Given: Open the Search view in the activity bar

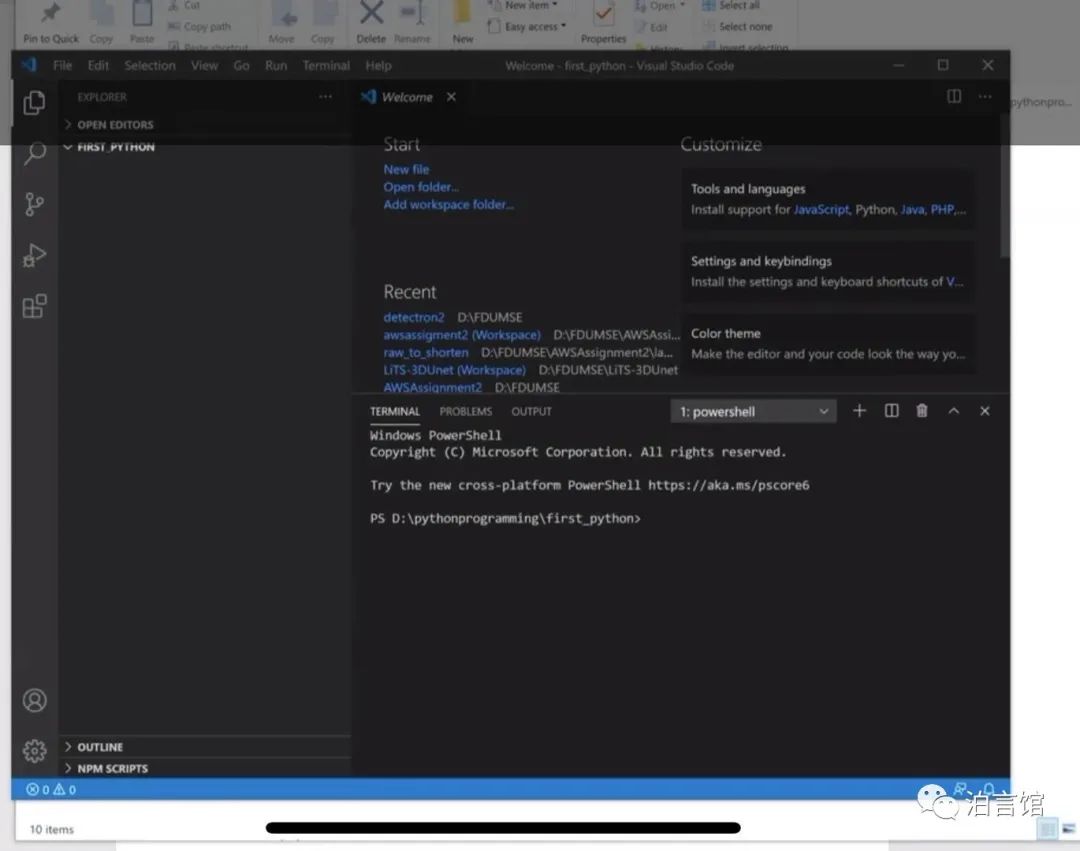Looking at the screenshot, I should [x=34, y=153].
